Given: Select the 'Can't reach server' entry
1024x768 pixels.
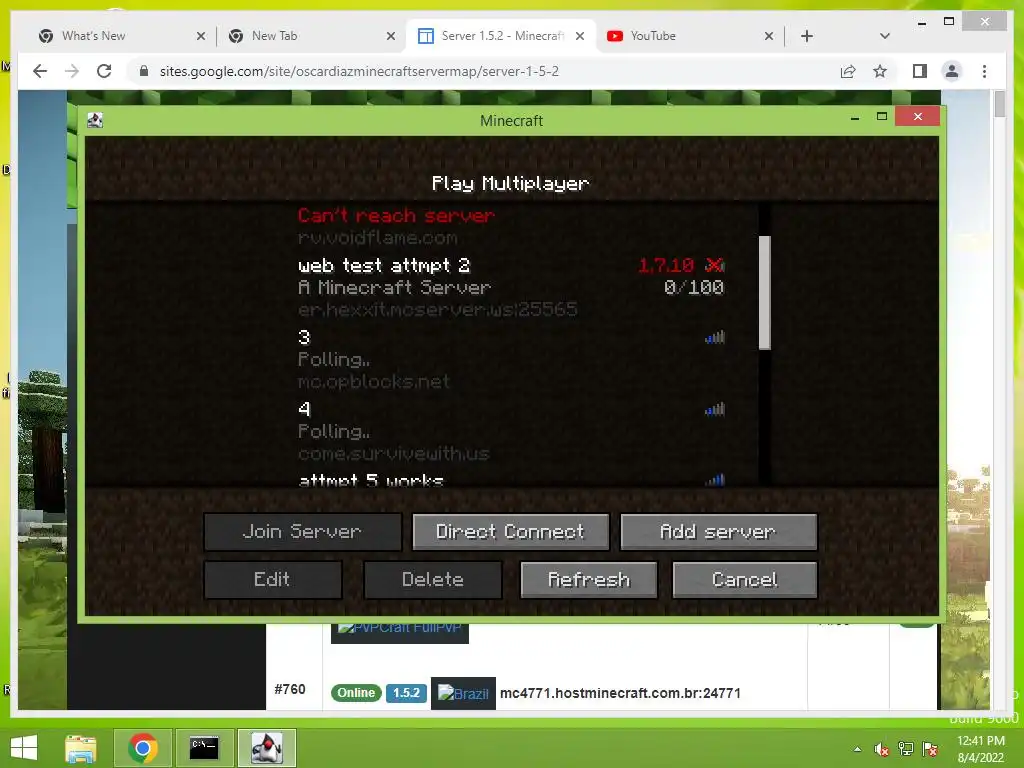Looking at the screenshot, I should pyautogui.click(x=511, y=226).
